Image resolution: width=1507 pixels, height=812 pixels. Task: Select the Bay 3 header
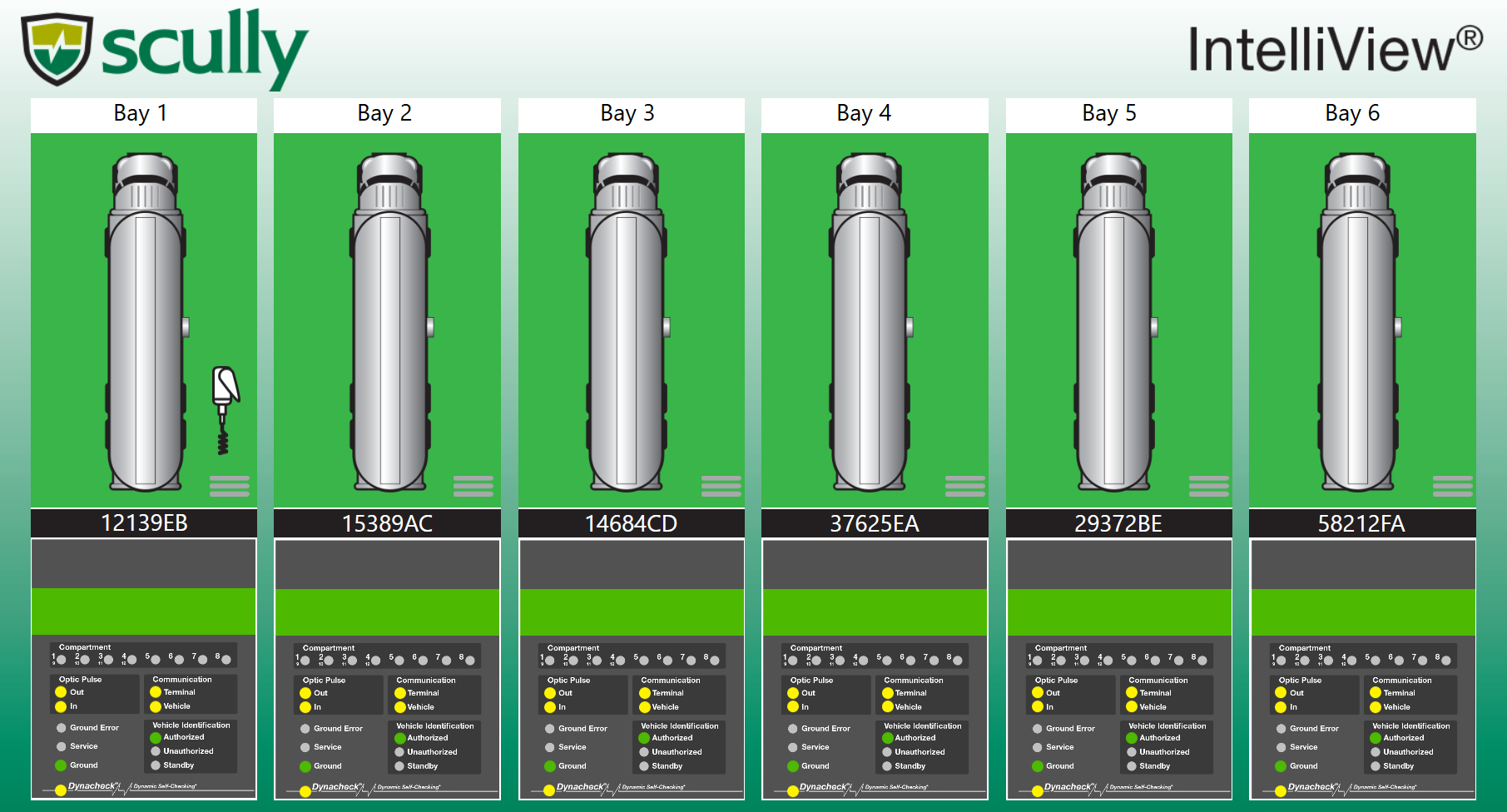632,115
